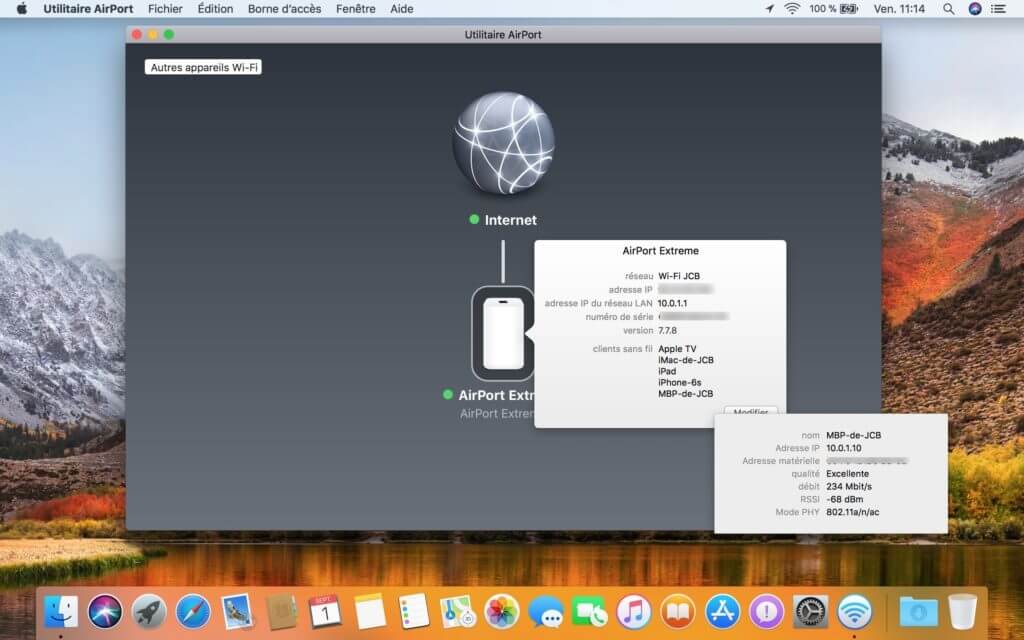Click the clock showing Ven. 11:14
Viewport: 1024px width, 640px height.
click(x=899, y=8)
